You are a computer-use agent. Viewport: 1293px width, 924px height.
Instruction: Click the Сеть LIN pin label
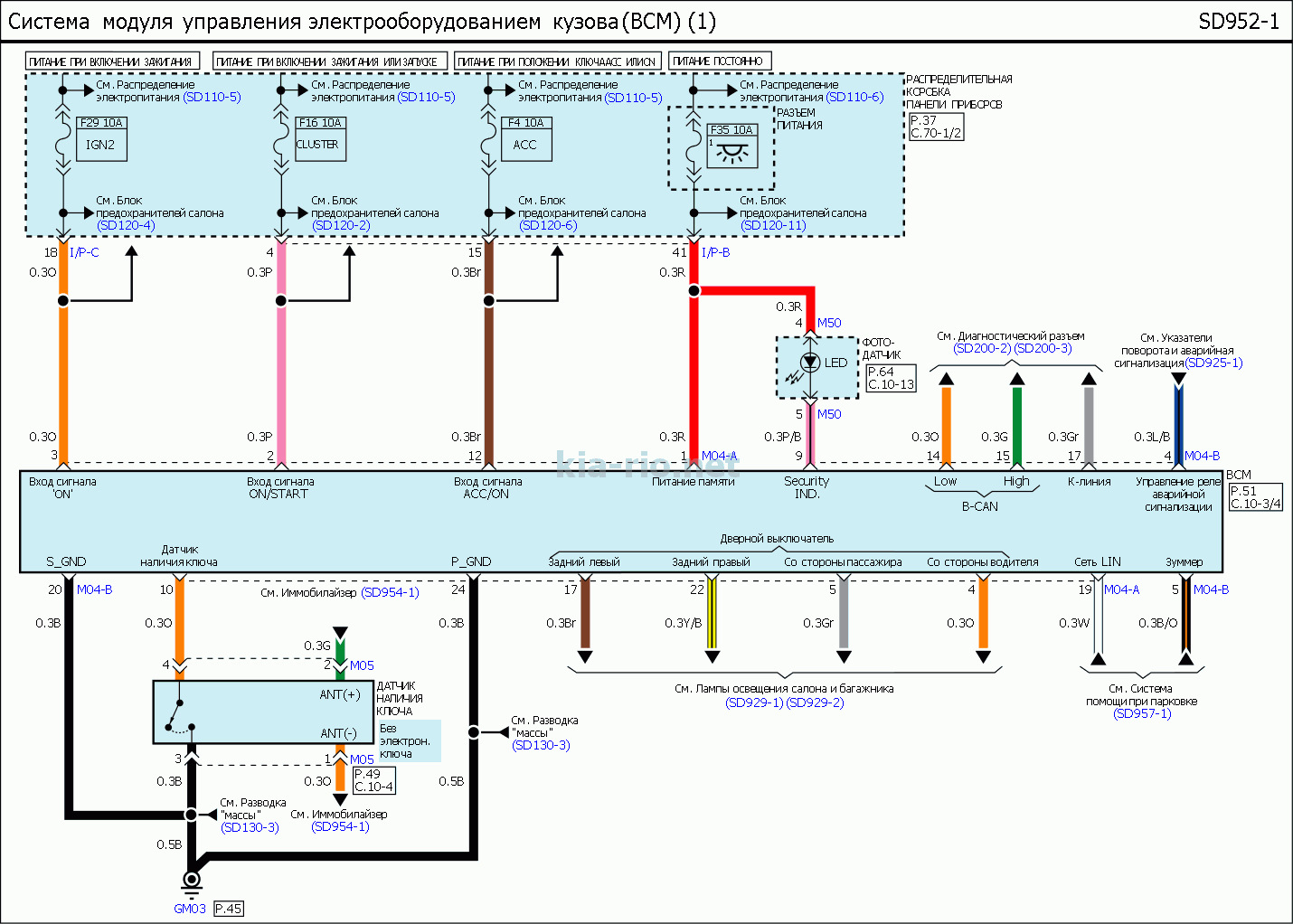tap(1097, 561)
